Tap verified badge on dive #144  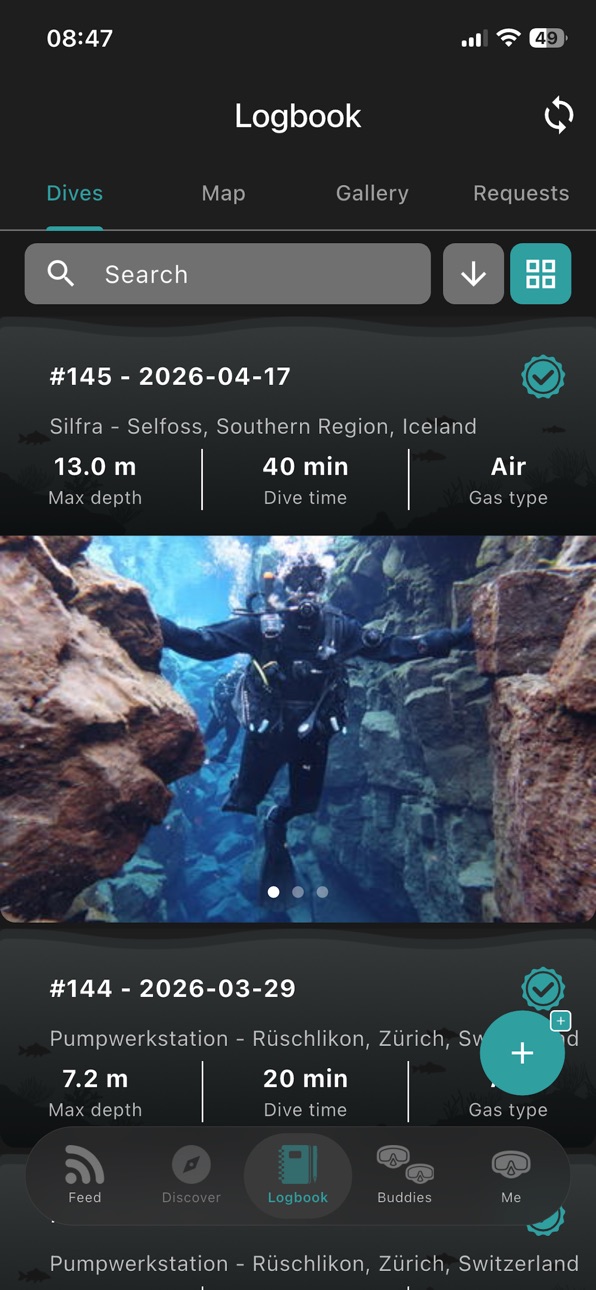(x=543, y=989)
